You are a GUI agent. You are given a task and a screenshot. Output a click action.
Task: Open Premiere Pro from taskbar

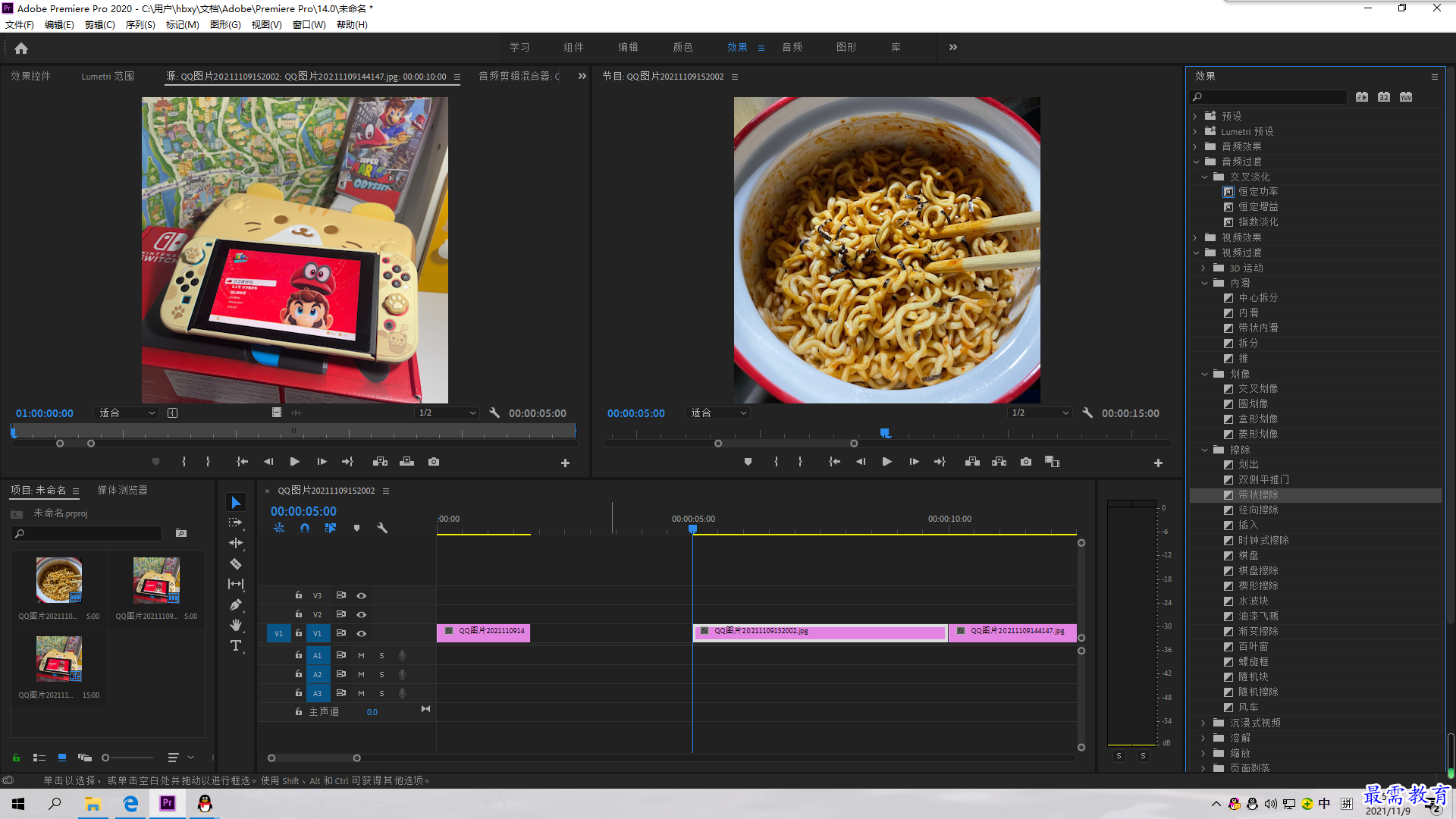click(168, 804)
